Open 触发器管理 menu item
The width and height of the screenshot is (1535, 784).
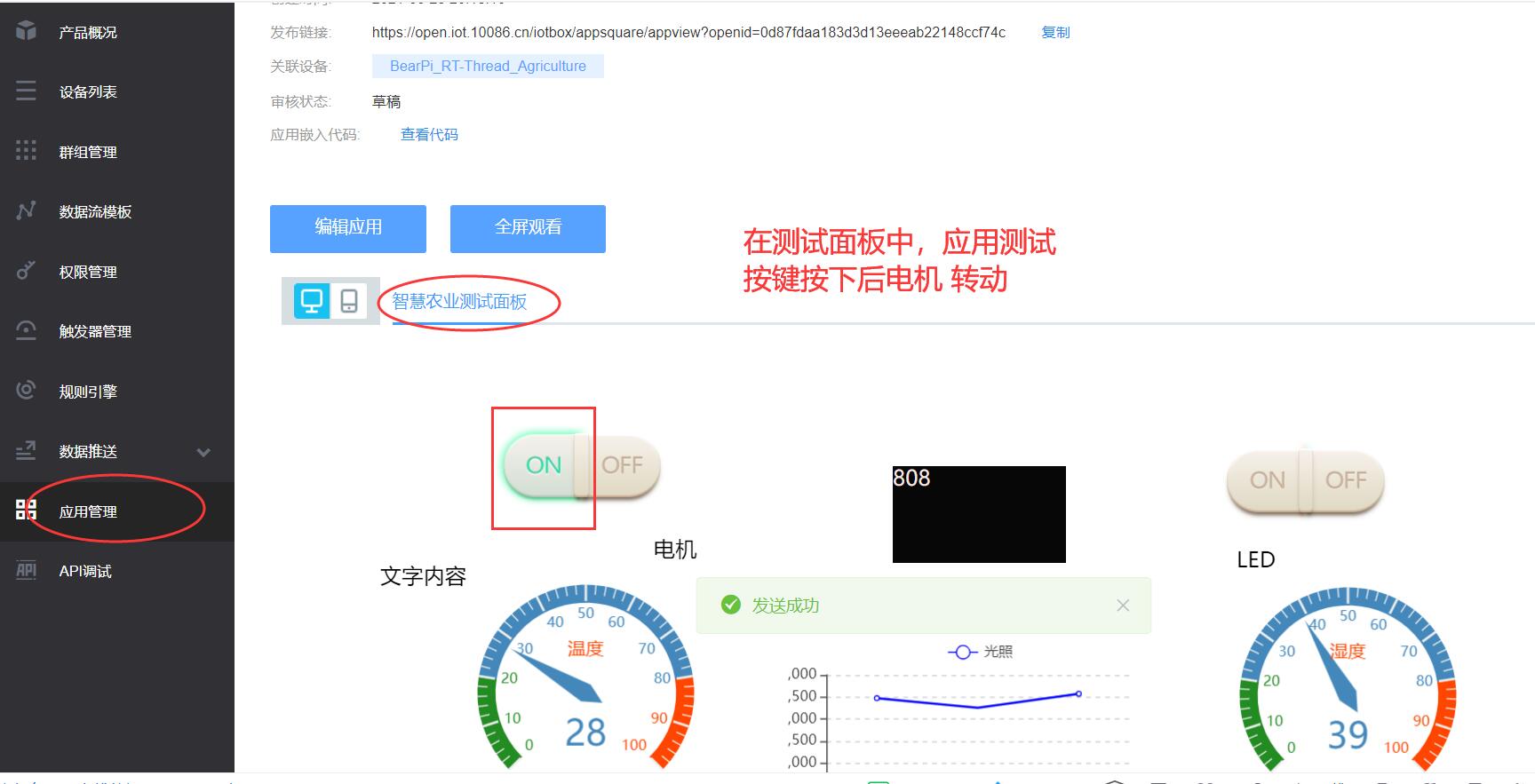pos(117,331)
